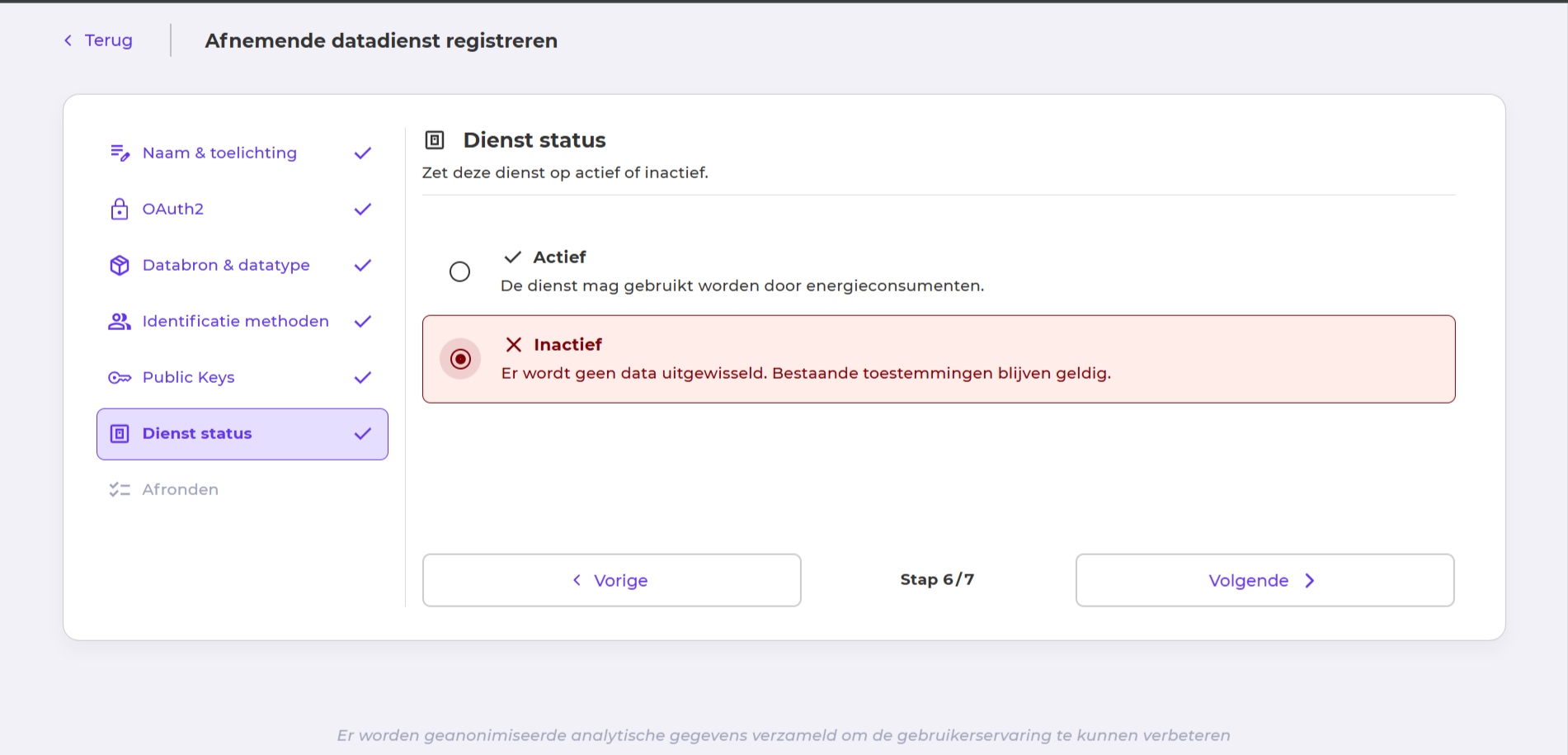Image resolution: width=1568 pixels, height=755 pixels.
Task: Click the checkmark next to Public Keys
Action: click(362, 377)
